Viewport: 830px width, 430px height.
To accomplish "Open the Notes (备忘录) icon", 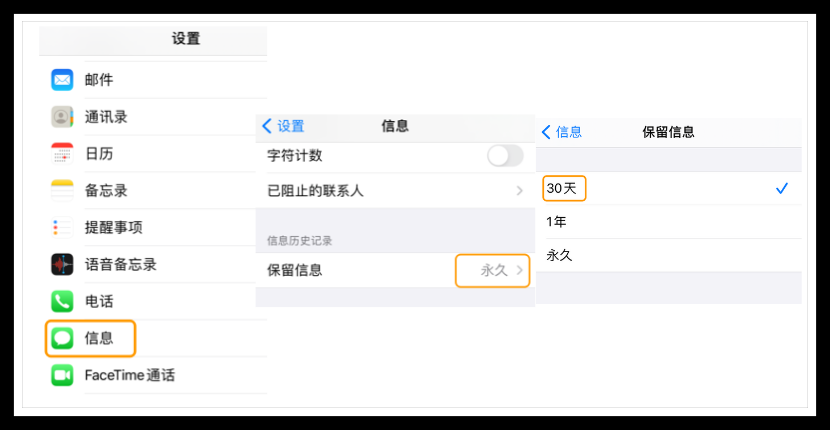I will click(63, 191).
